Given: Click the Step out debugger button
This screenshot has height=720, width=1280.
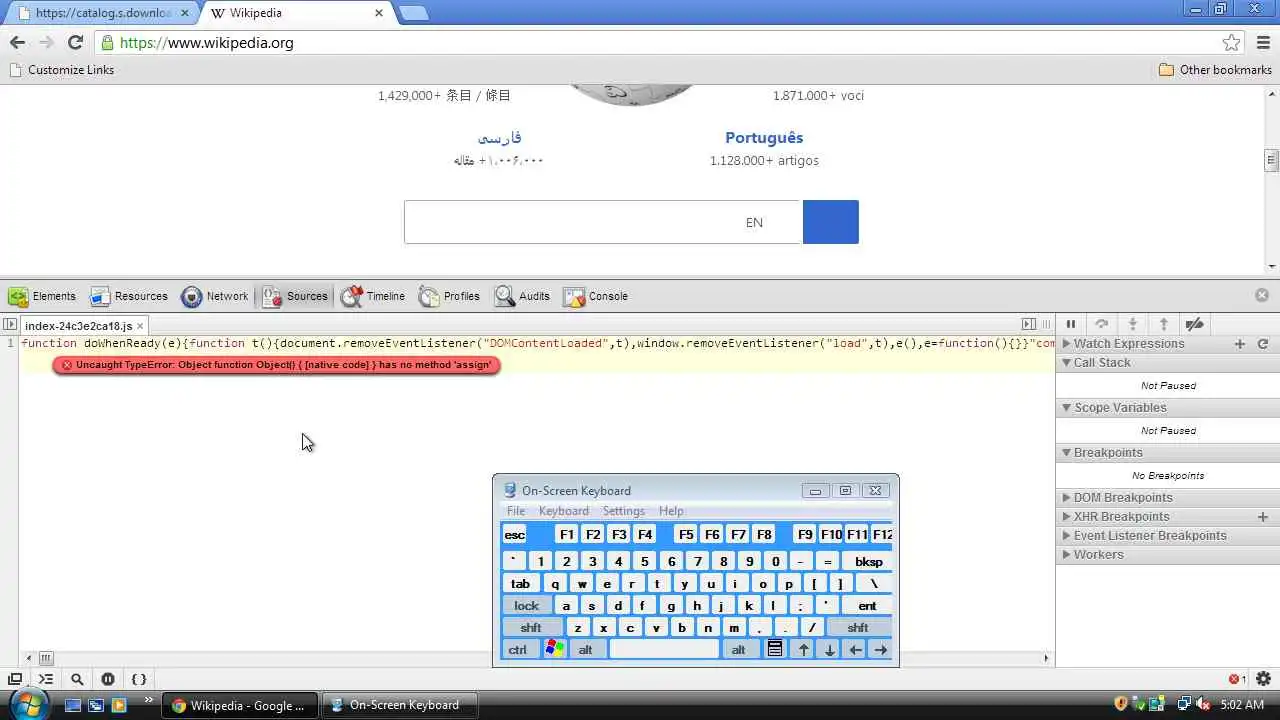Looking at the screenshot, I should [1163, 324].
